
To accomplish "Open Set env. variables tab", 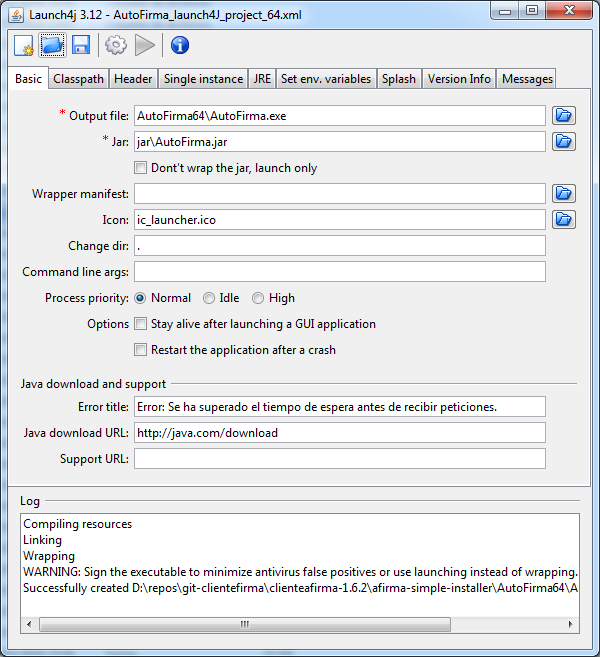I will 326,79.
